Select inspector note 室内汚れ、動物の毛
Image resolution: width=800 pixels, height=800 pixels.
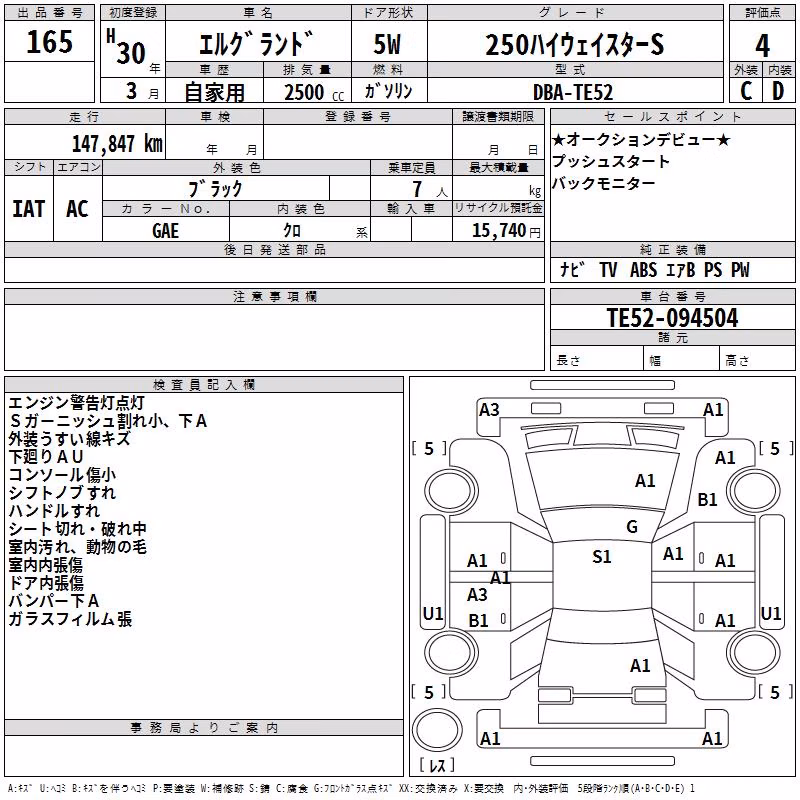78,546
